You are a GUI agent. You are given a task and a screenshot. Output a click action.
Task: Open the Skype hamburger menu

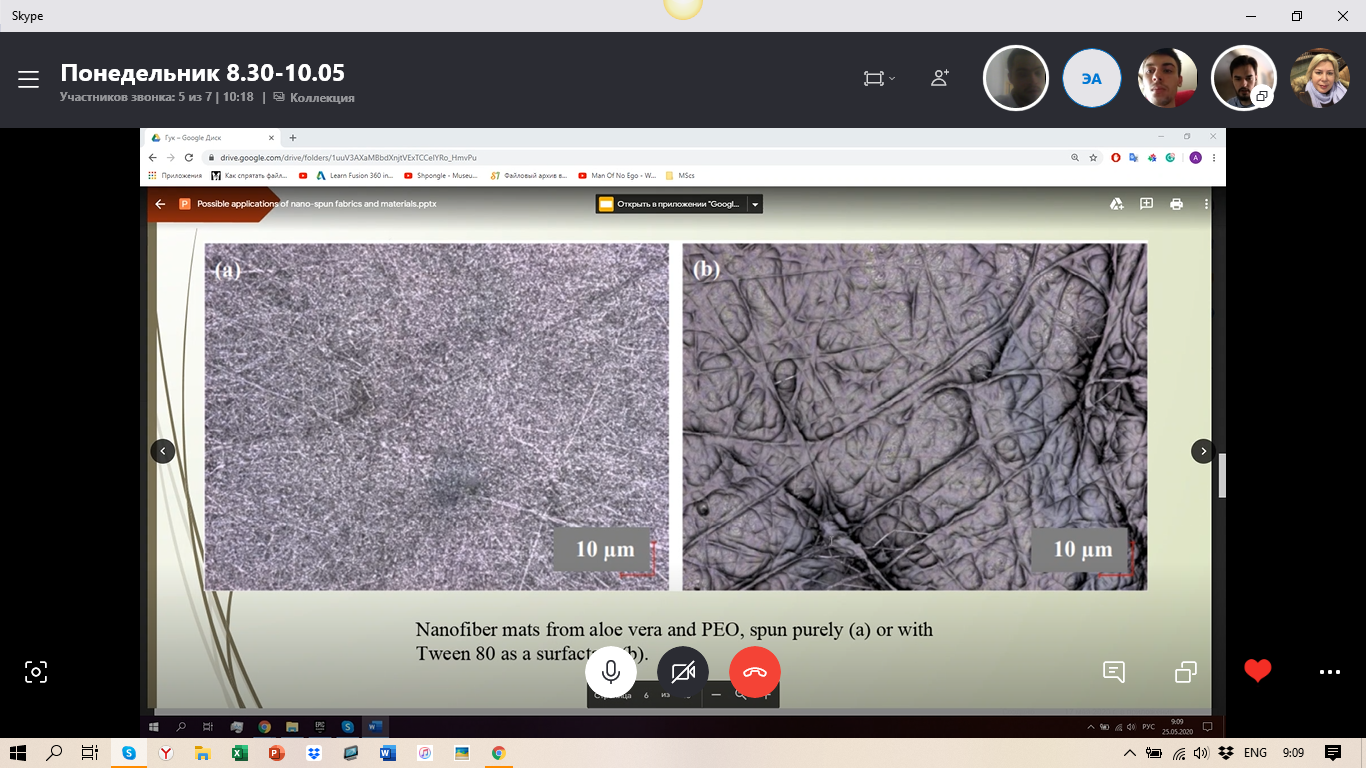click(x=28, y=80)
